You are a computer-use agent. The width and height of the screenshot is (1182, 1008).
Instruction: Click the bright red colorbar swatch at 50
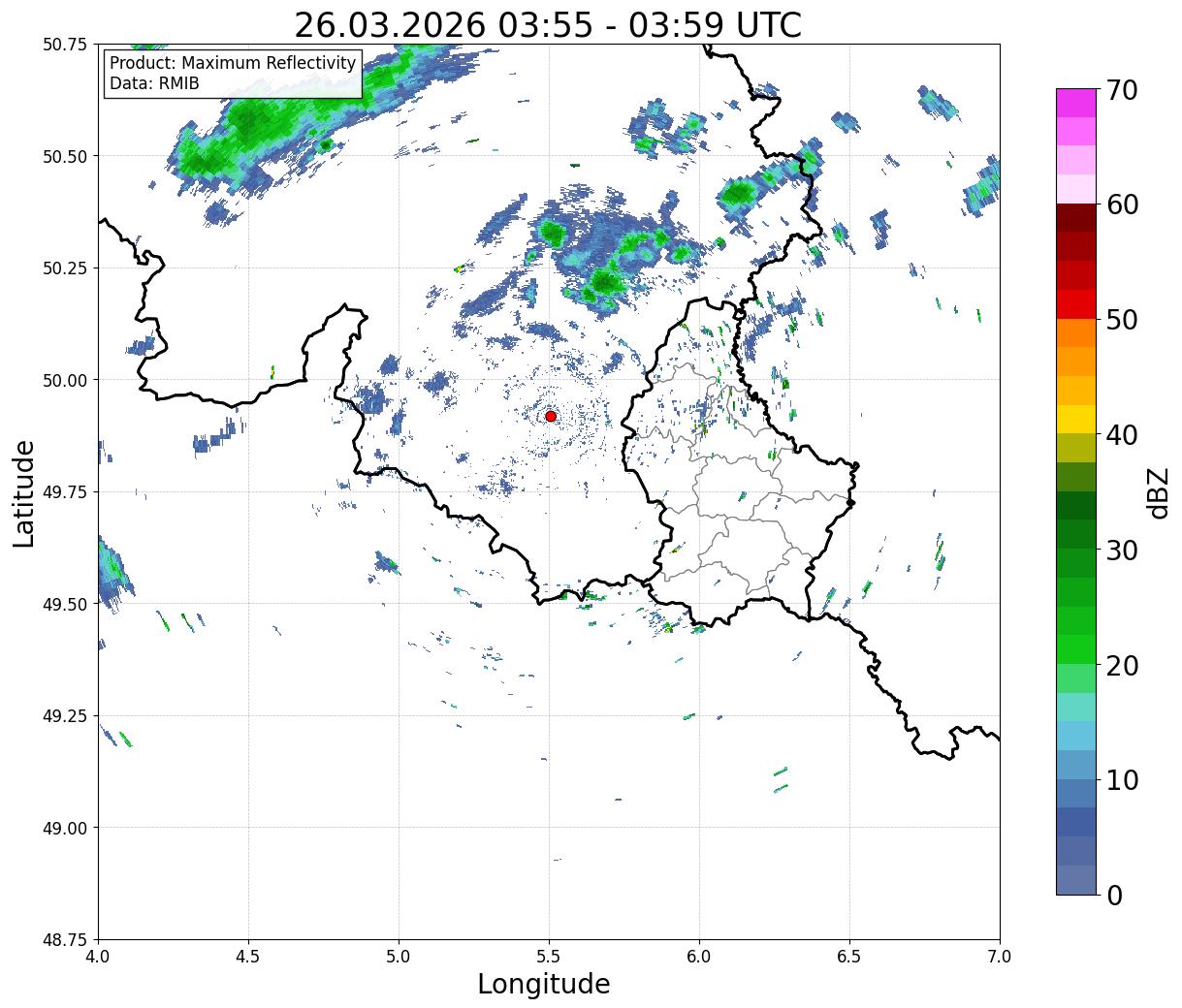pyautogui.click(x=1076, y=303)
